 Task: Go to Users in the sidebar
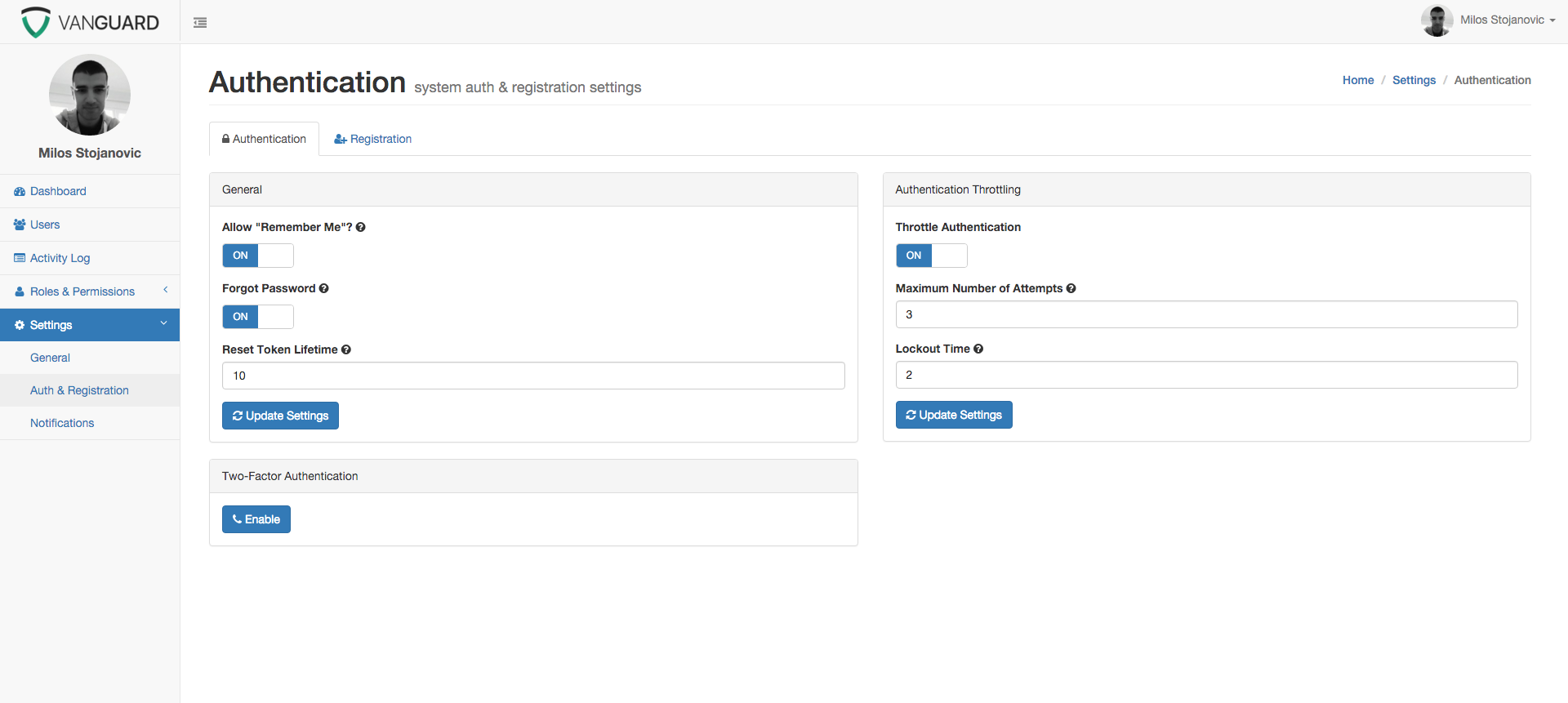click(x=90, y=225)
